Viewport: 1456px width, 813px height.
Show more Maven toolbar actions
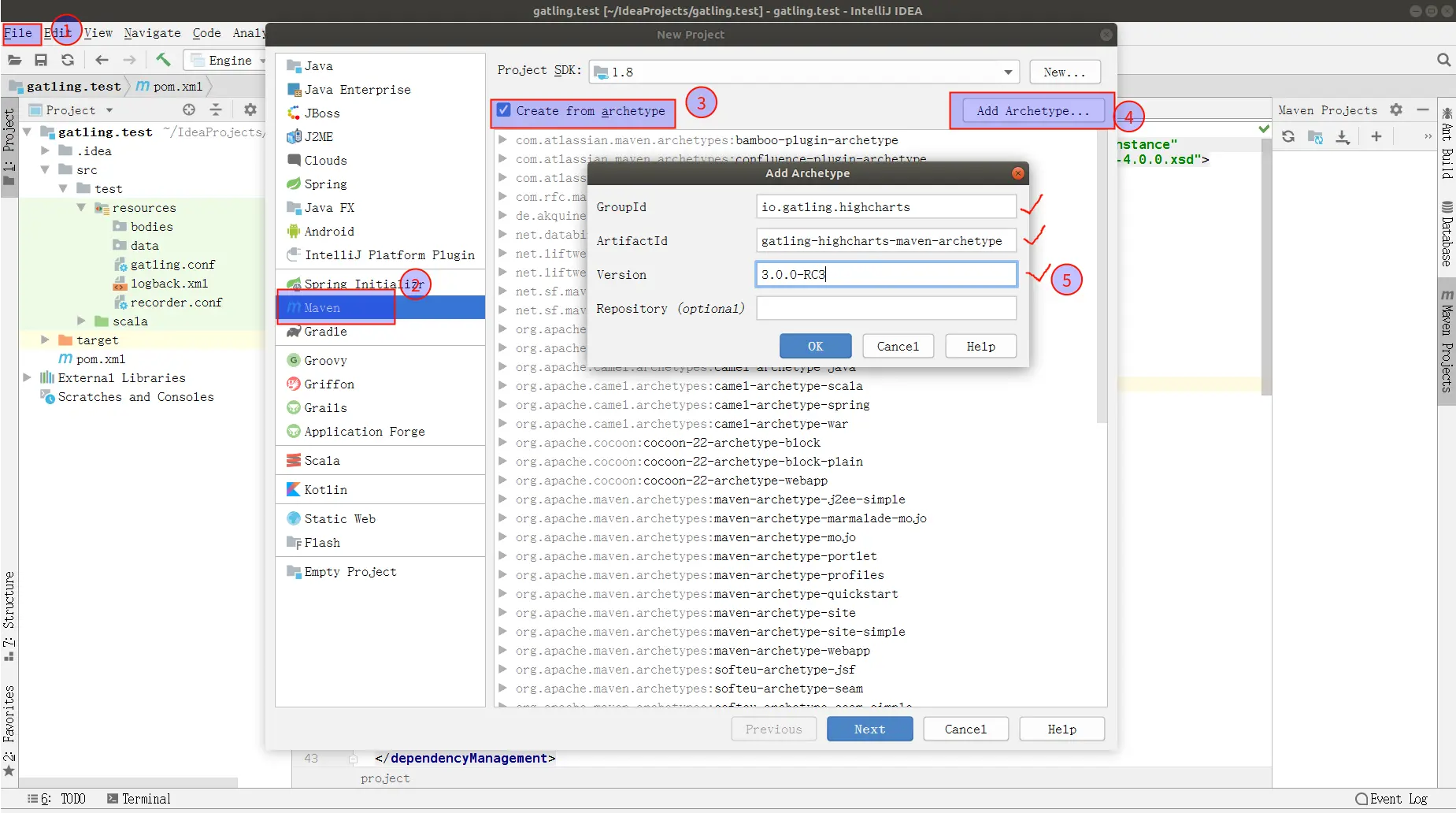(1428, 136)
